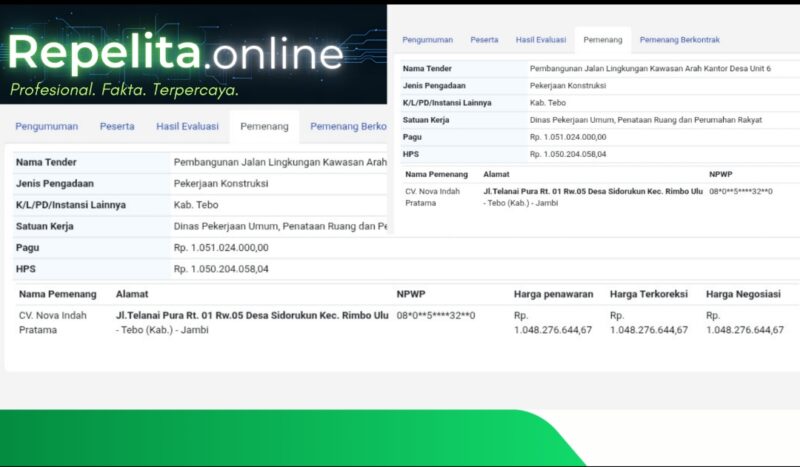The image size is (800, 467).
Task: Open Hasil Evaluasi tab in left panel
Action: (187, 127)
